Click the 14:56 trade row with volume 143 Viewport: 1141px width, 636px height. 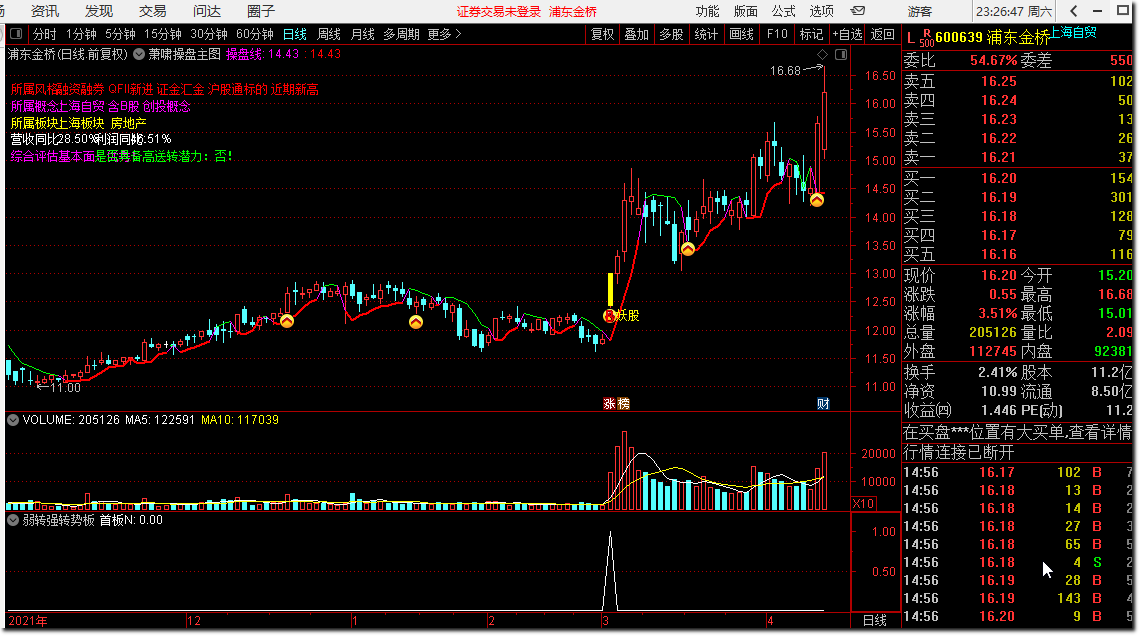[x=1018, y=598]
